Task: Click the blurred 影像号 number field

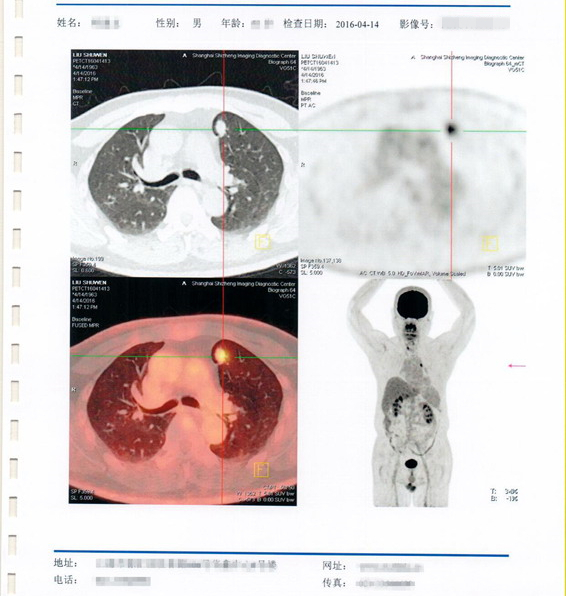Action: (476, 24)
